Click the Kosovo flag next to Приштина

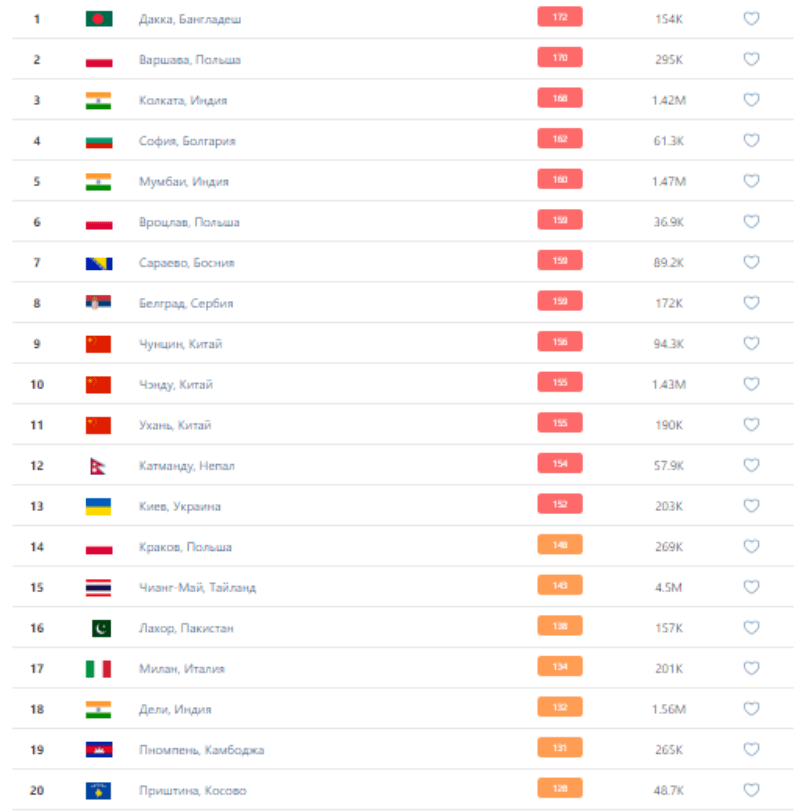(98, 790)
